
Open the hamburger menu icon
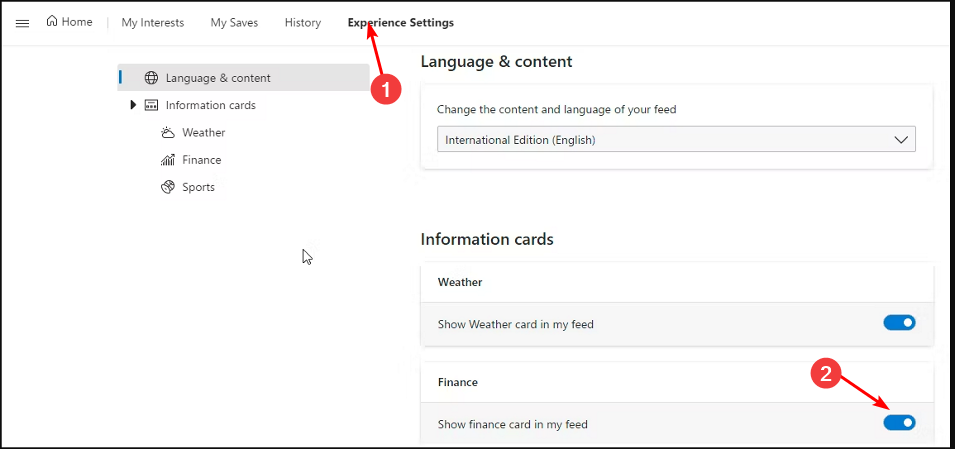click(22, 23)
